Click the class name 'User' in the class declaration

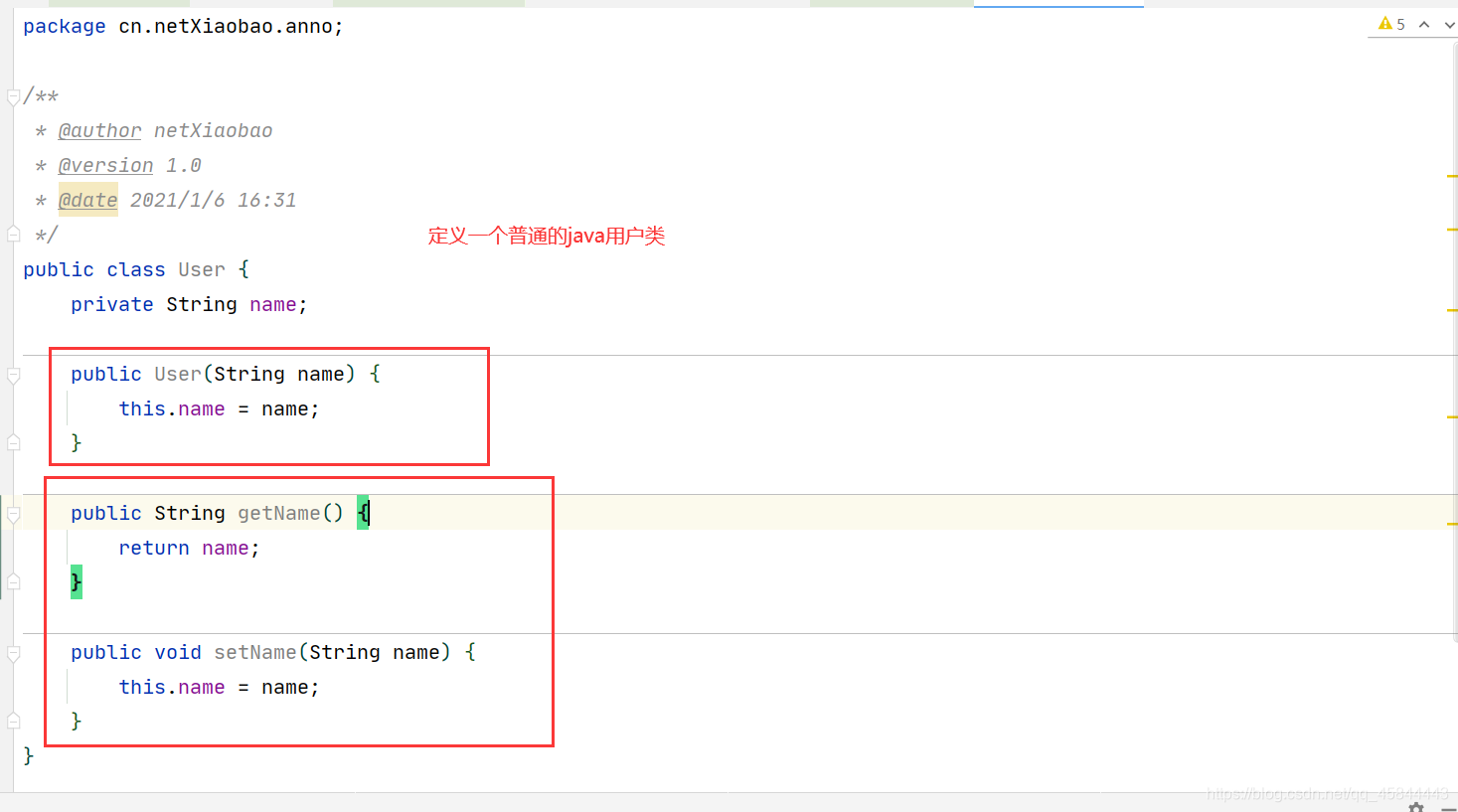(x=202, y=270)
